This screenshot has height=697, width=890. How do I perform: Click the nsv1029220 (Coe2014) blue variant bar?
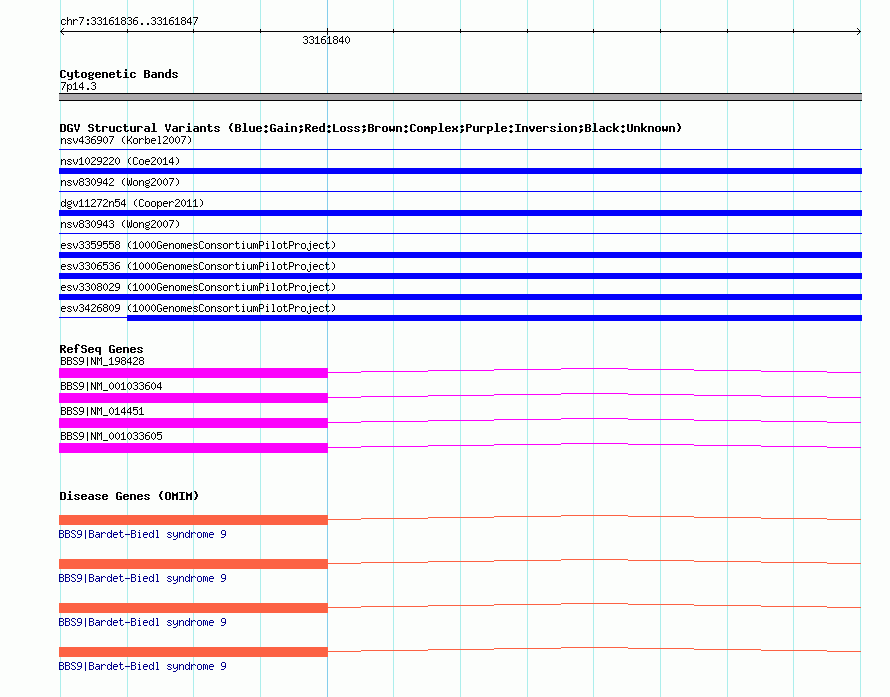(460, 171)
